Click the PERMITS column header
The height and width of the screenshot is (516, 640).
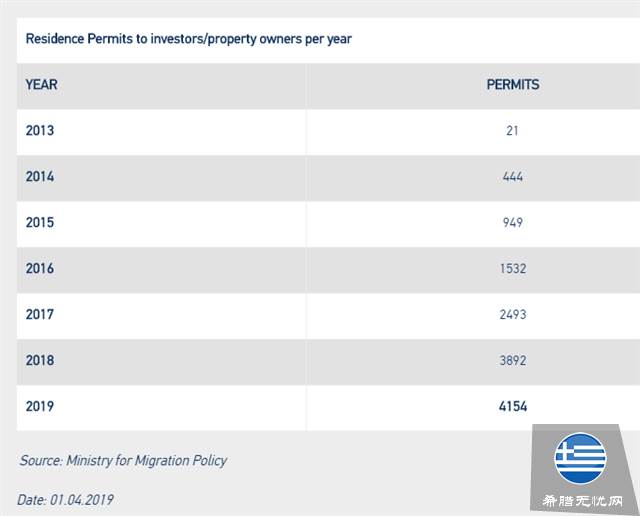(x=513, y=85)
